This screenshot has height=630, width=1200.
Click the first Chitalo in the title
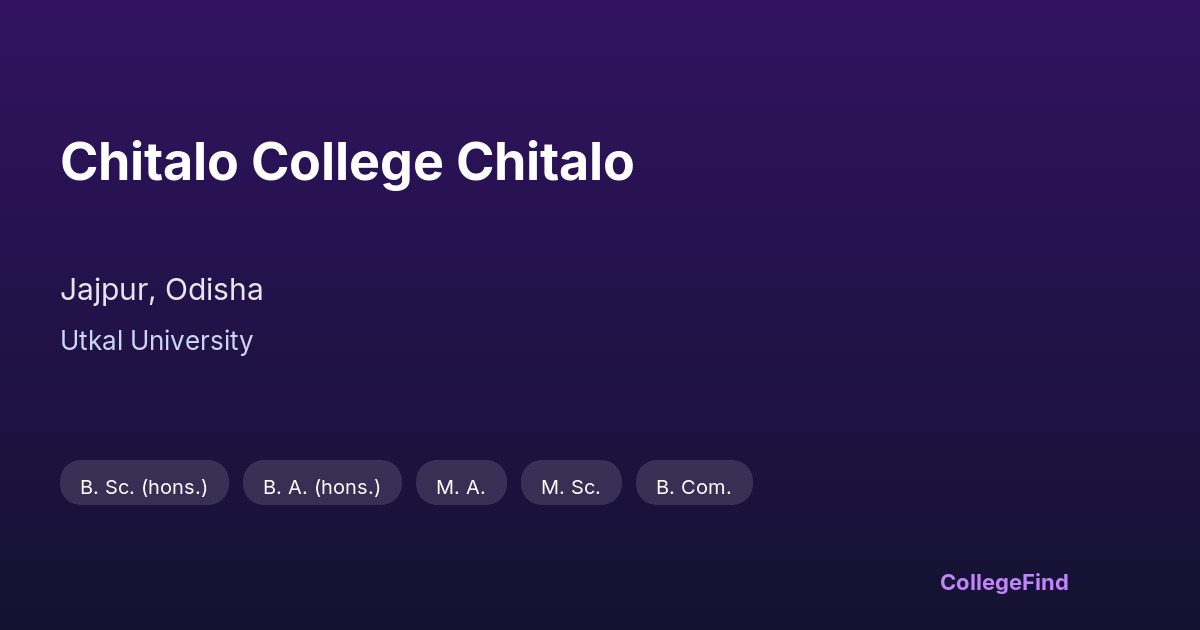(149, 162)
